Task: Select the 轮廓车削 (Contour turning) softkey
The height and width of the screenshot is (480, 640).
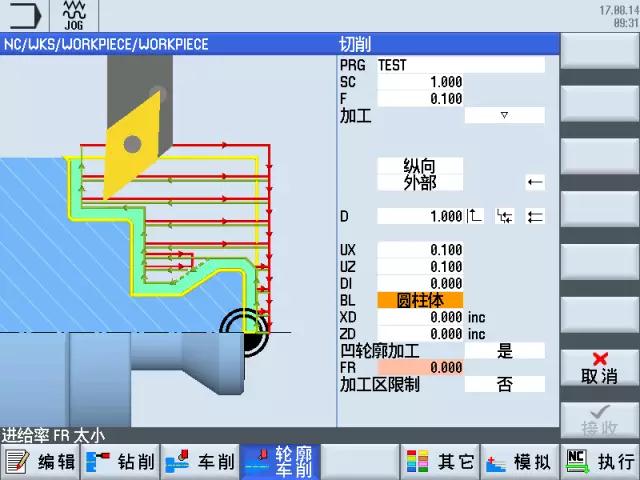Action: pyautogui.click(x=280, y=461)
